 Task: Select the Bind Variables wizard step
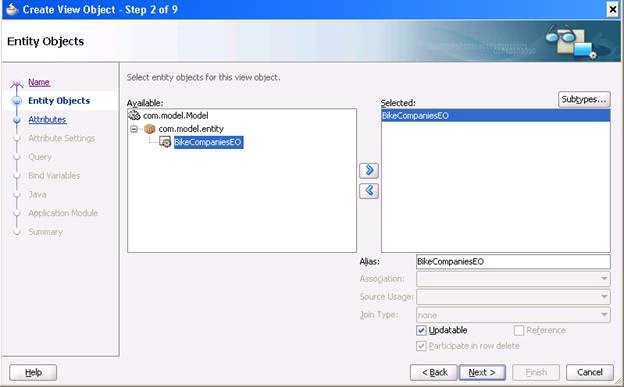pos(54,176)
